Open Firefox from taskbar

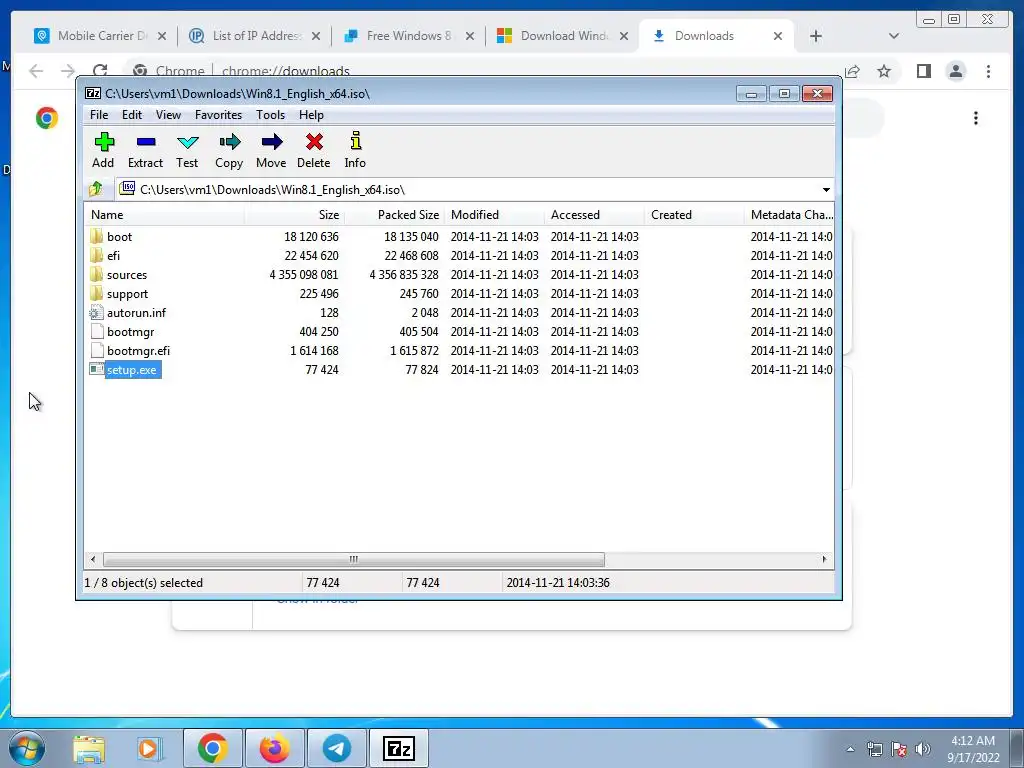(274, 748)
